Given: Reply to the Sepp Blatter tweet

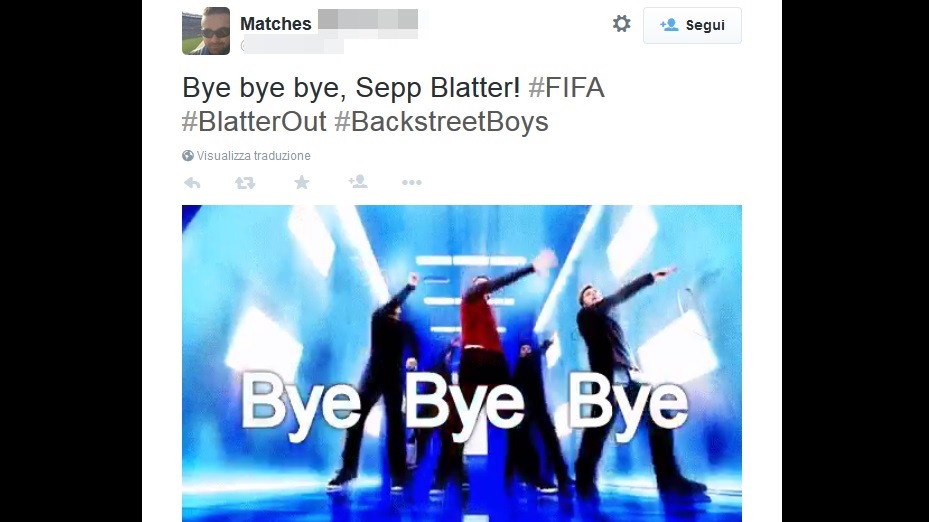Looking at the screenshot, I should 192,183.
